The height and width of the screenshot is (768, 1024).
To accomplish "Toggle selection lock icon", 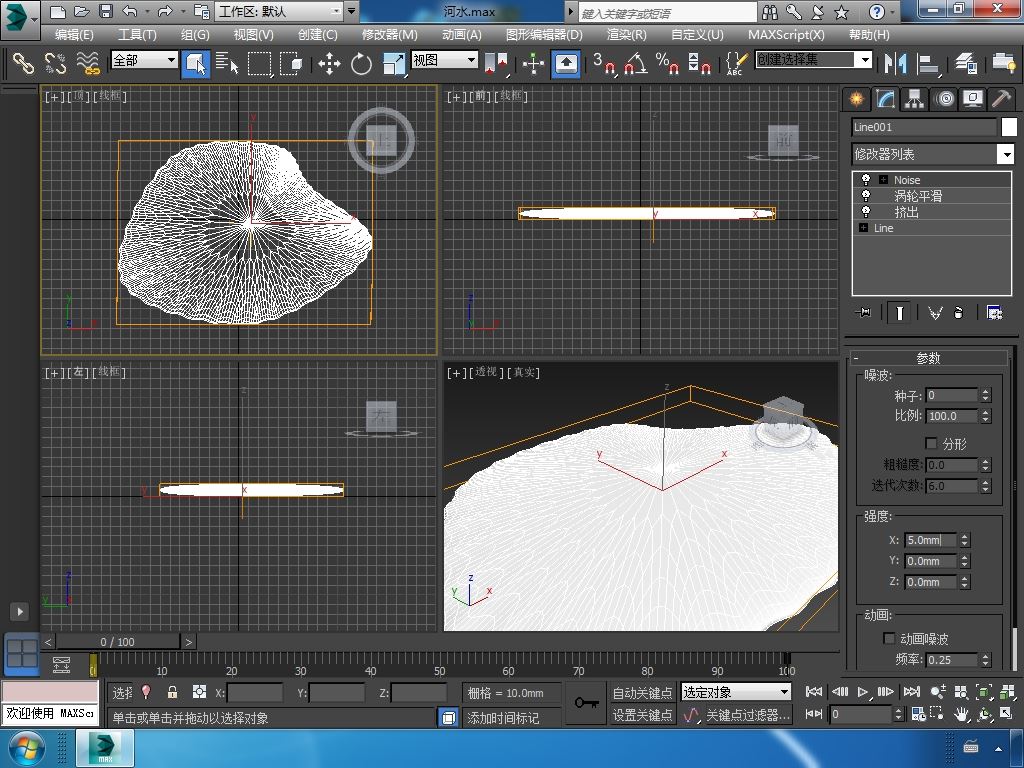I will point(172,692).
